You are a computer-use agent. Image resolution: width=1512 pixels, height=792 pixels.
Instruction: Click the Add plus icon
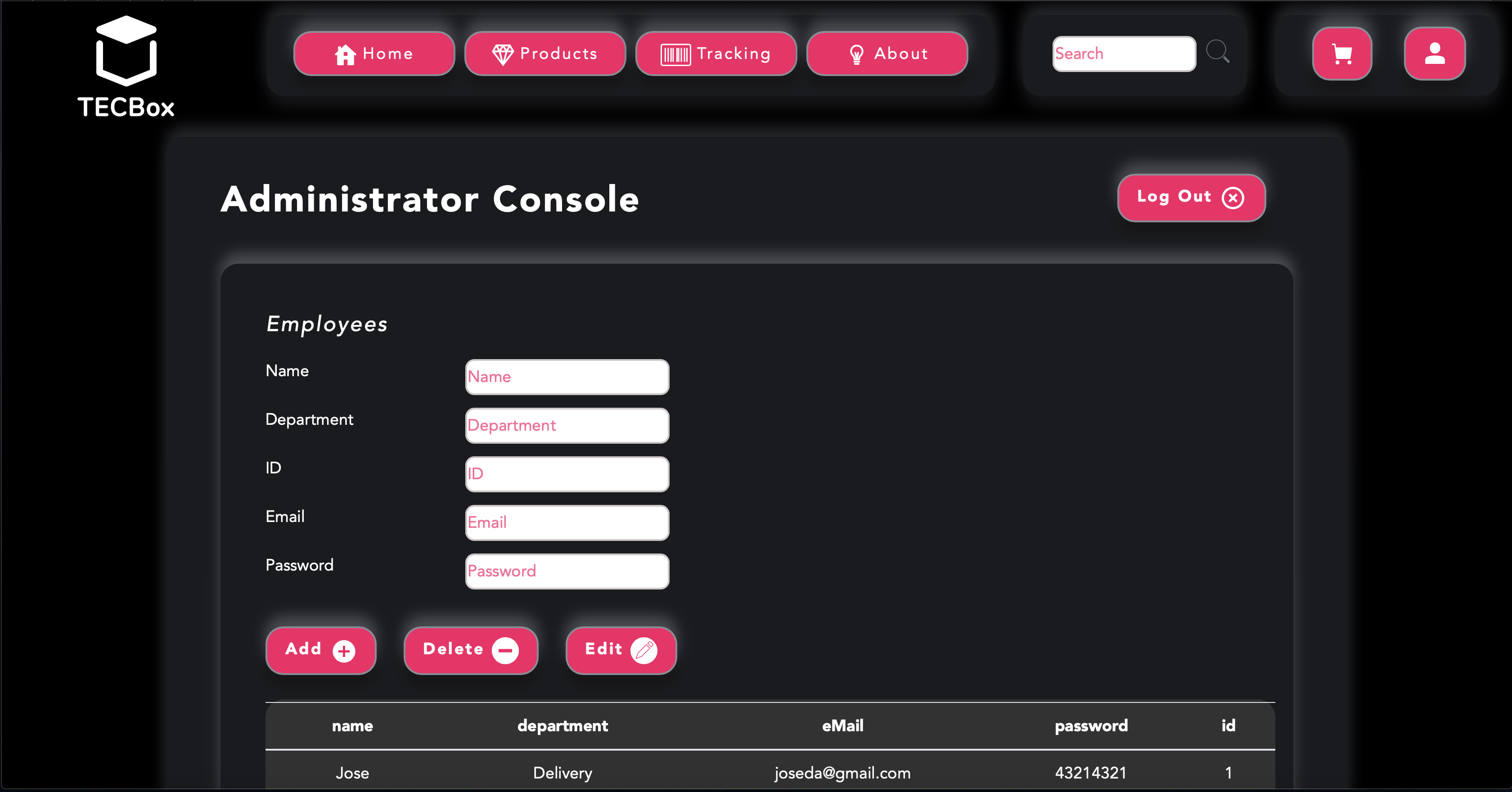(344, 651)
